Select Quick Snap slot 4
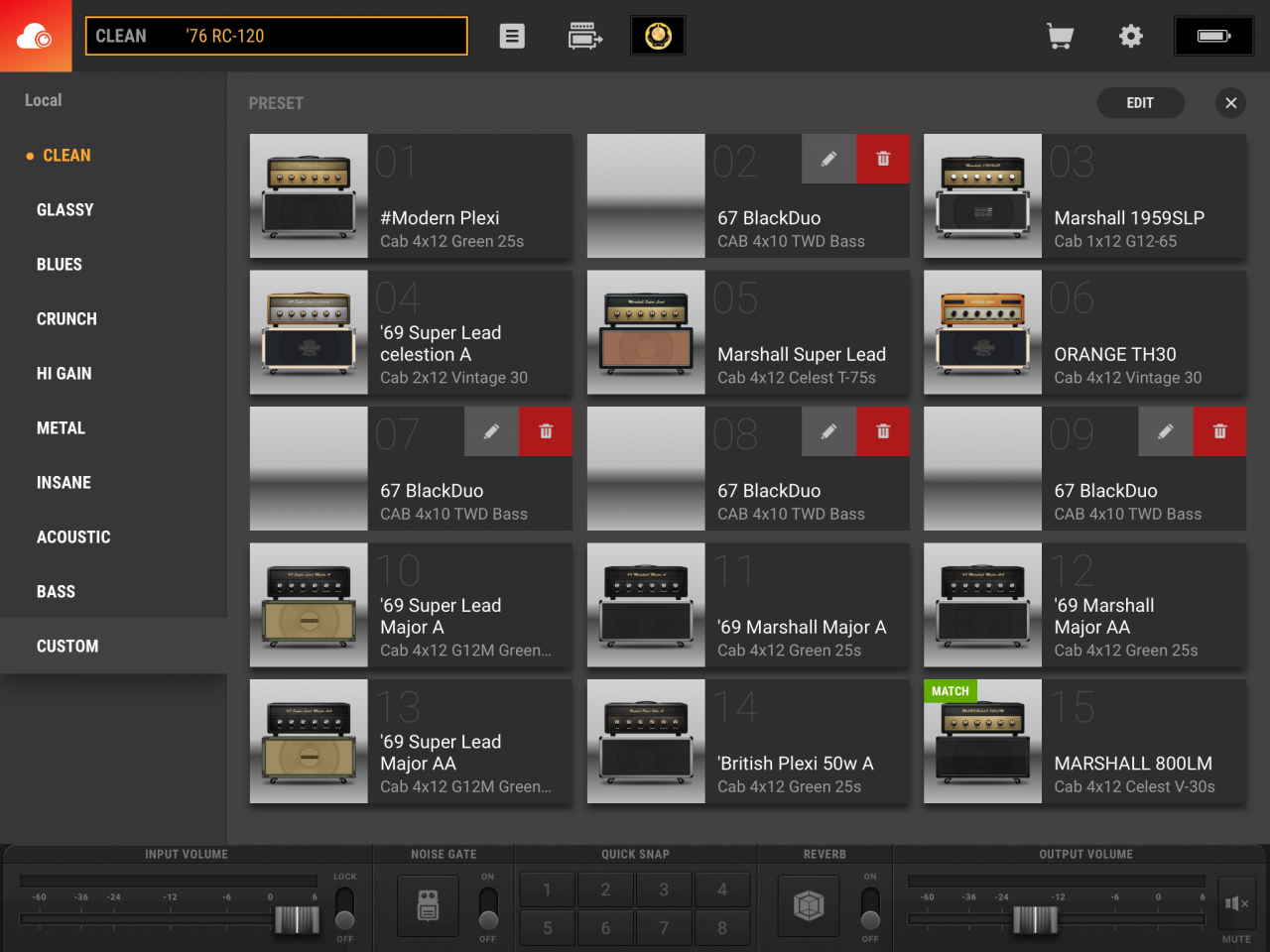Viewport: 1270px width, 952px height. tap(722, 890)
